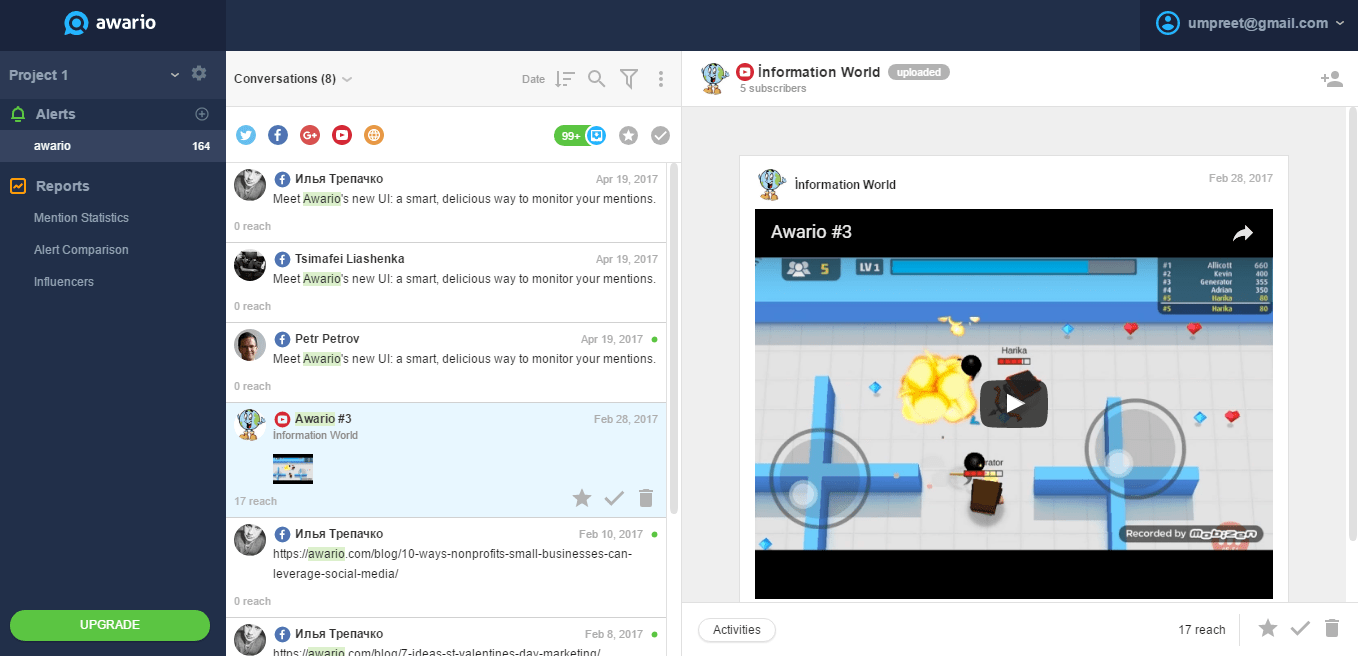Toggle Web source filter globe
Viewport: 1358px width, 656px height.
pos(374,135)
